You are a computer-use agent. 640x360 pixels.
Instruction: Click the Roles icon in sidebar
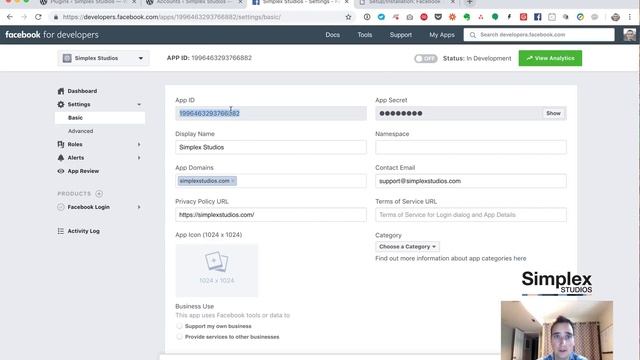click(61, 144)
